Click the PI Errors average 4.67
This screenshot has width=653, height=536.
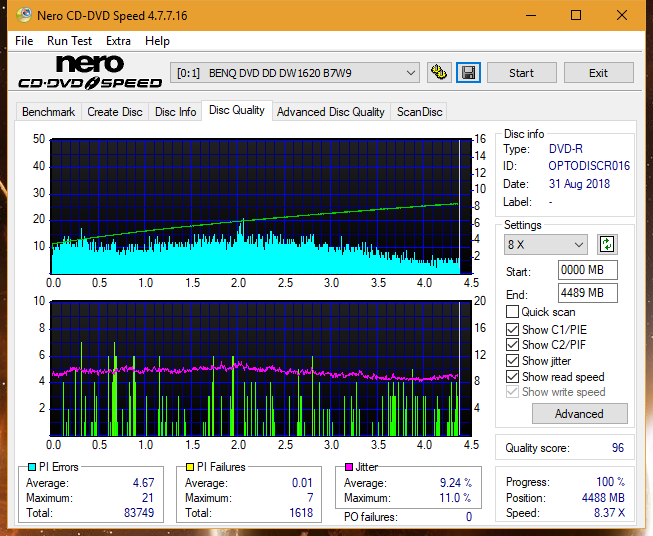tap(143, 483)
